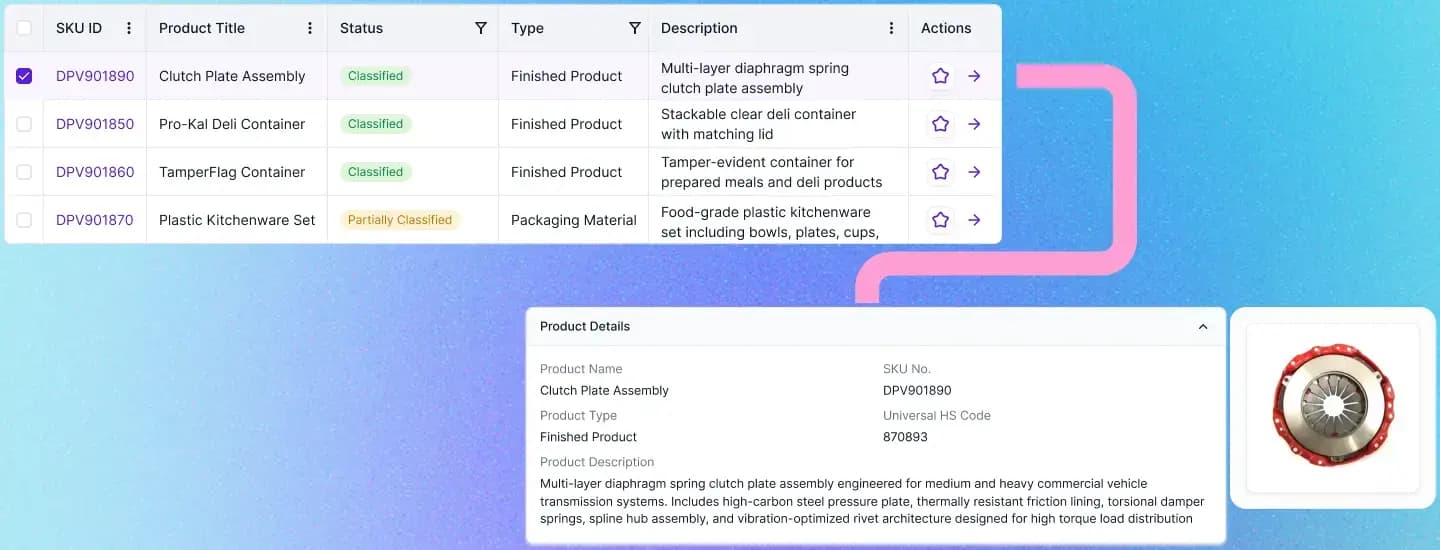The height and width of the screenshot is (550, 1440).
Task: Open Description column options menu
Action: tap(891, 28)
